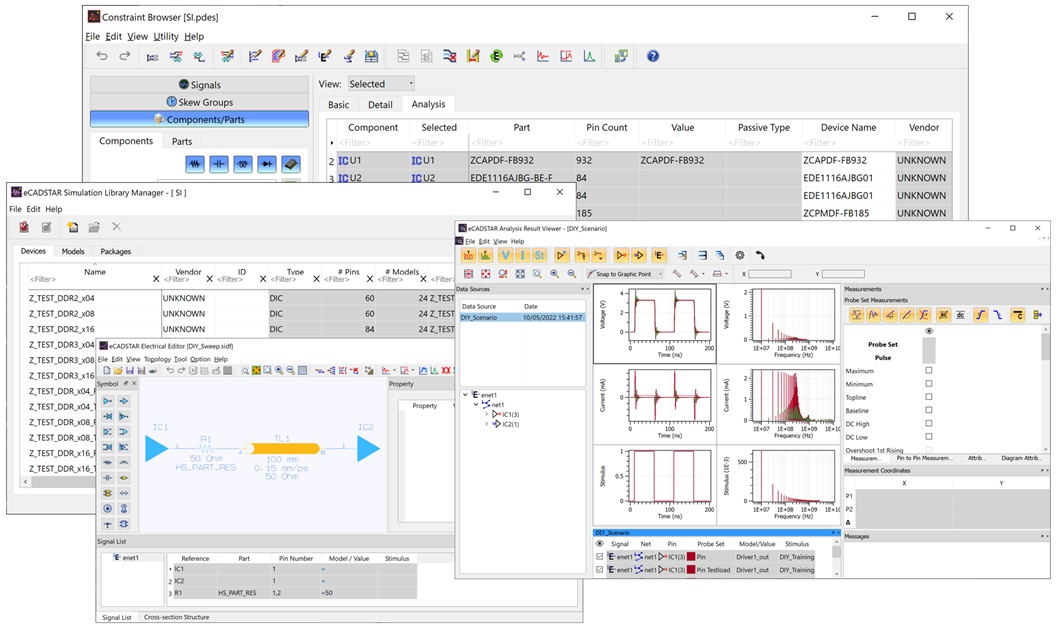Click the Undo arrow in Constraint Browser toolbar
Image resolution: width=1057 pixels, height=628 pixels.
pyautogui.click(x=102, y=56)
